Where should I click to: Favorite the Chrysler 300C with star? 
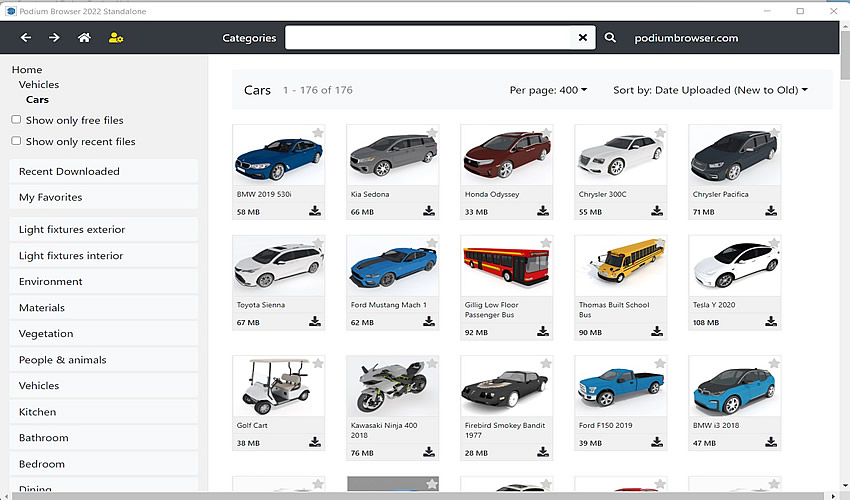[x=660, y=132]
